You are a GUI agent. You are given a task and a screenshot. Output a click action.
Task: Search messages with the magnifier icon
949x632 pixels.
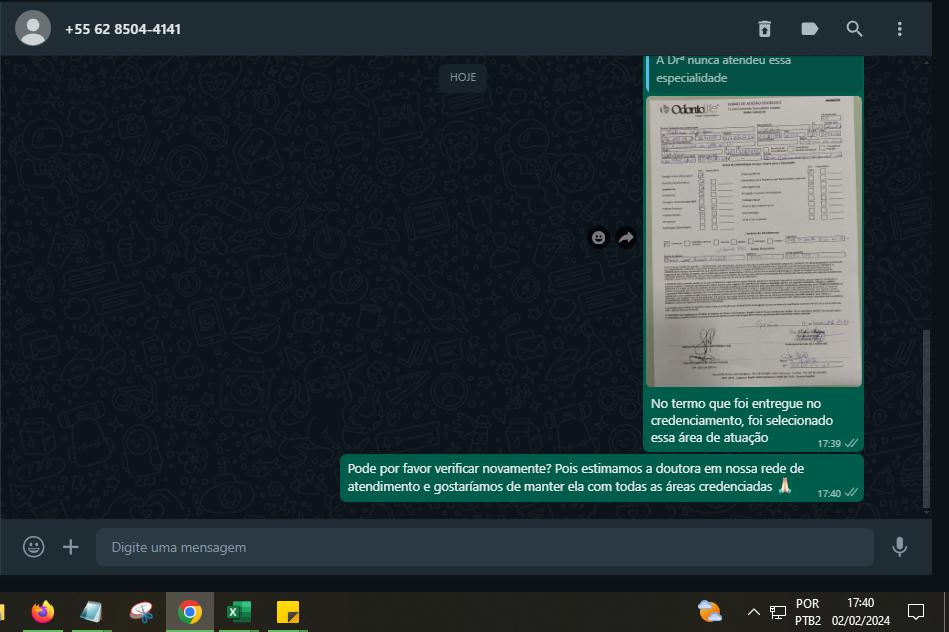(x=855, y=29)
